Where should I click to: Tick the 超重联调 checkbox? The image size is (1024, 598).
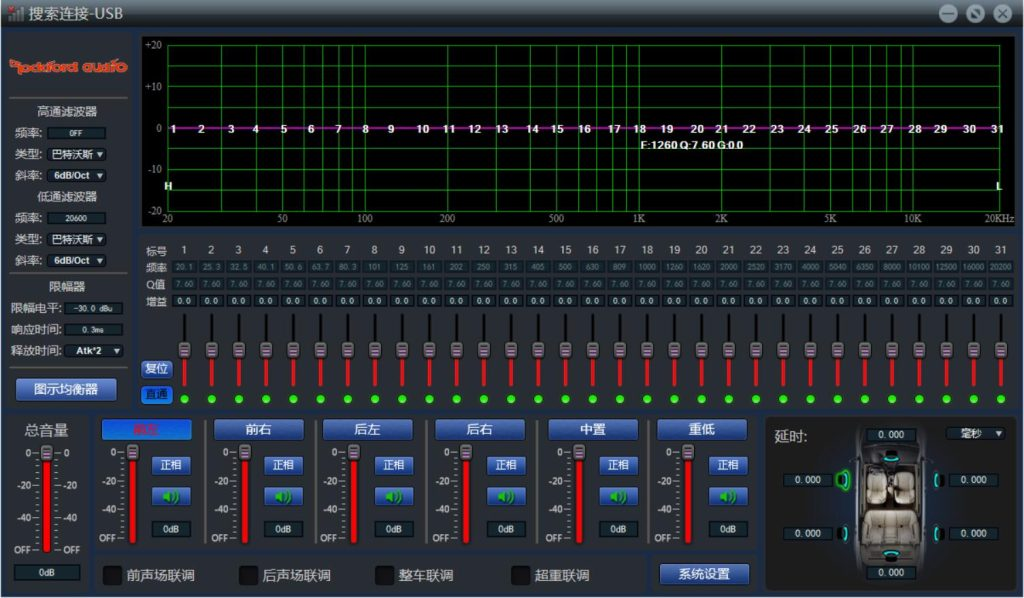(521, 575)
